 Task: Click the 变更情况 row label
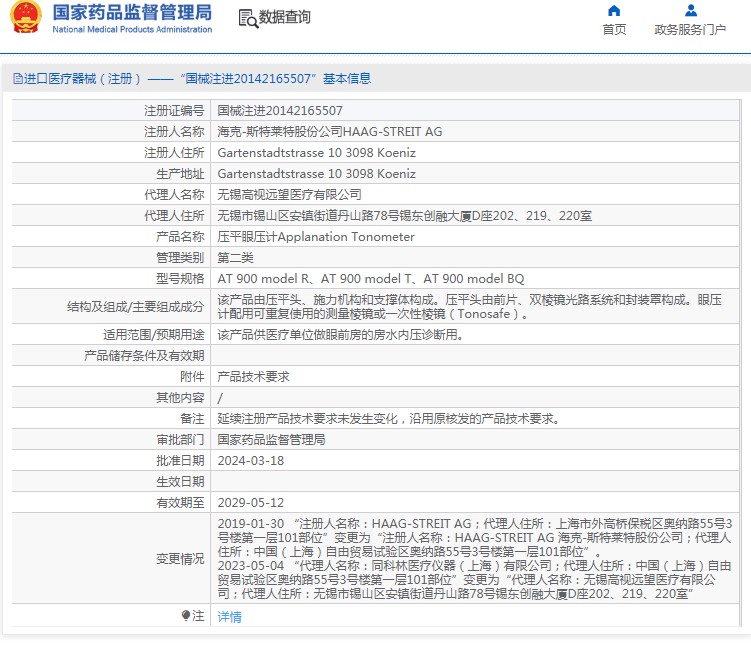coord(180,558)
